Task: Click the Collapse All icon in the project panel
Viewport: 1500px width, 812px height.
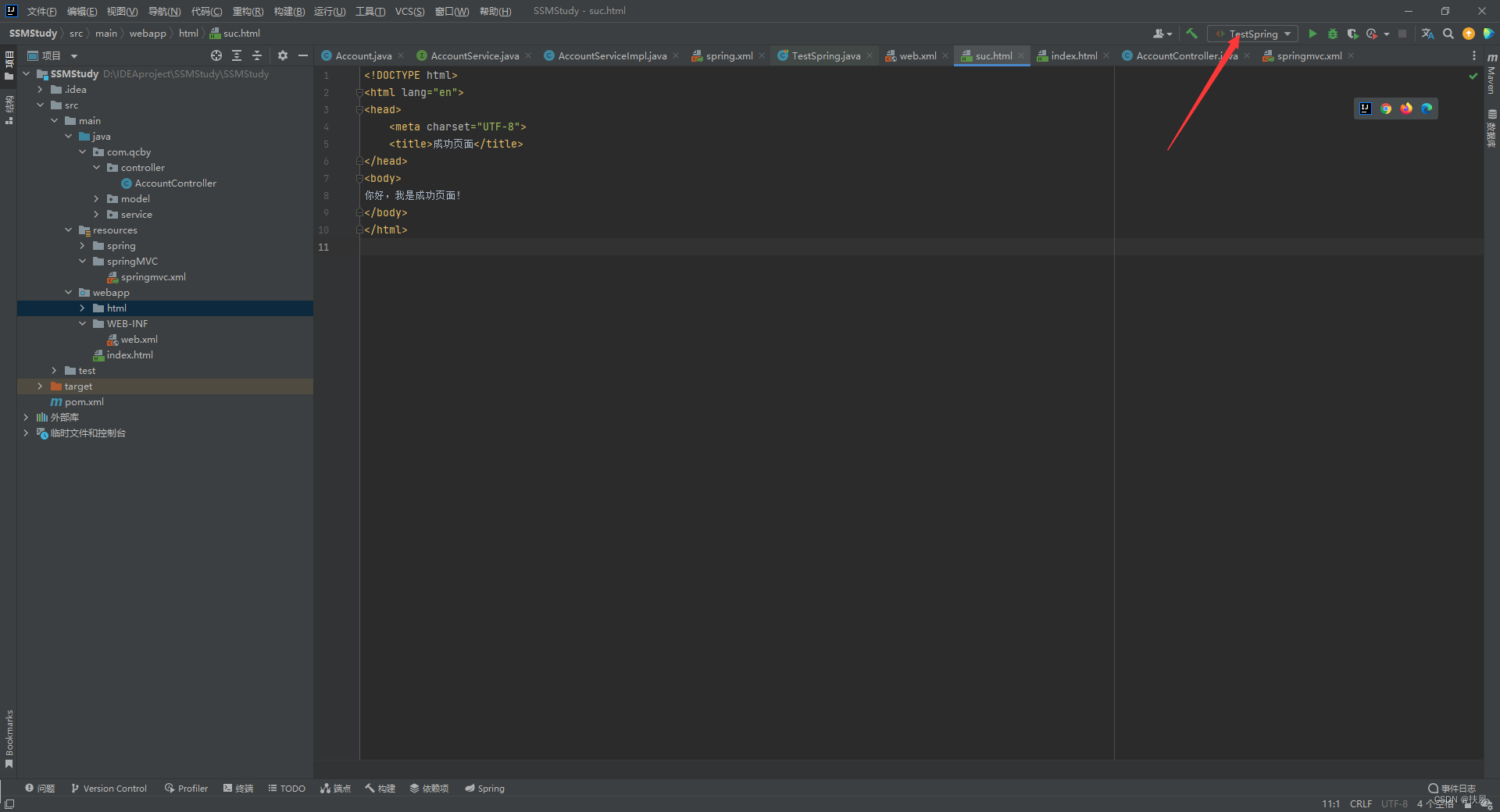Action: tap(257, 55)
